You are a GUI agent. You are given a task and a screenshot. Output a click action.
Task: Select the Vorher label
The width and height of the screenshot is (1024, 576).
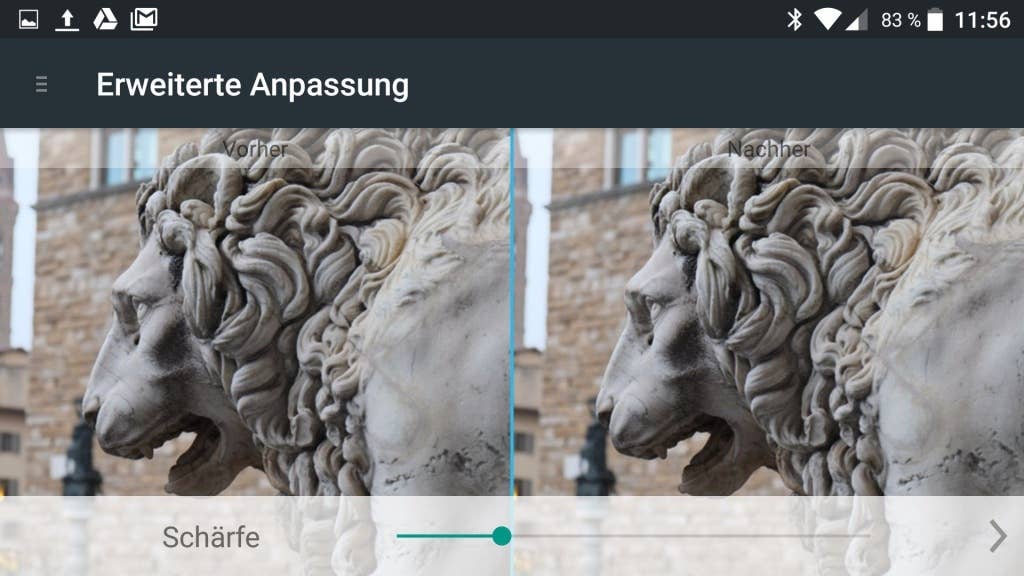tap(255, 149)
